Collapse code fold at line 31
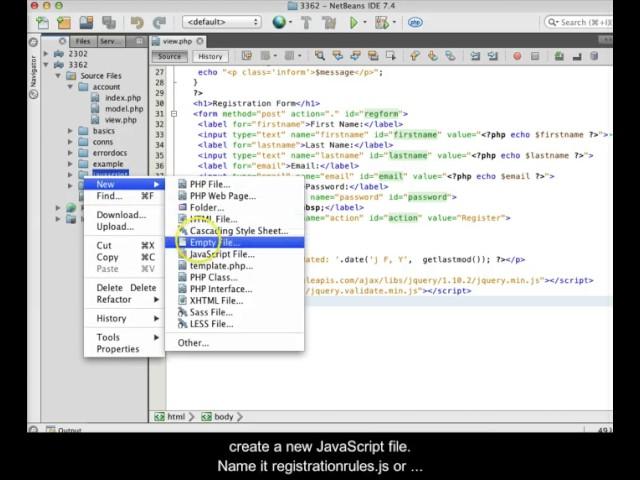Screen dimensions: 640x480 174,113
